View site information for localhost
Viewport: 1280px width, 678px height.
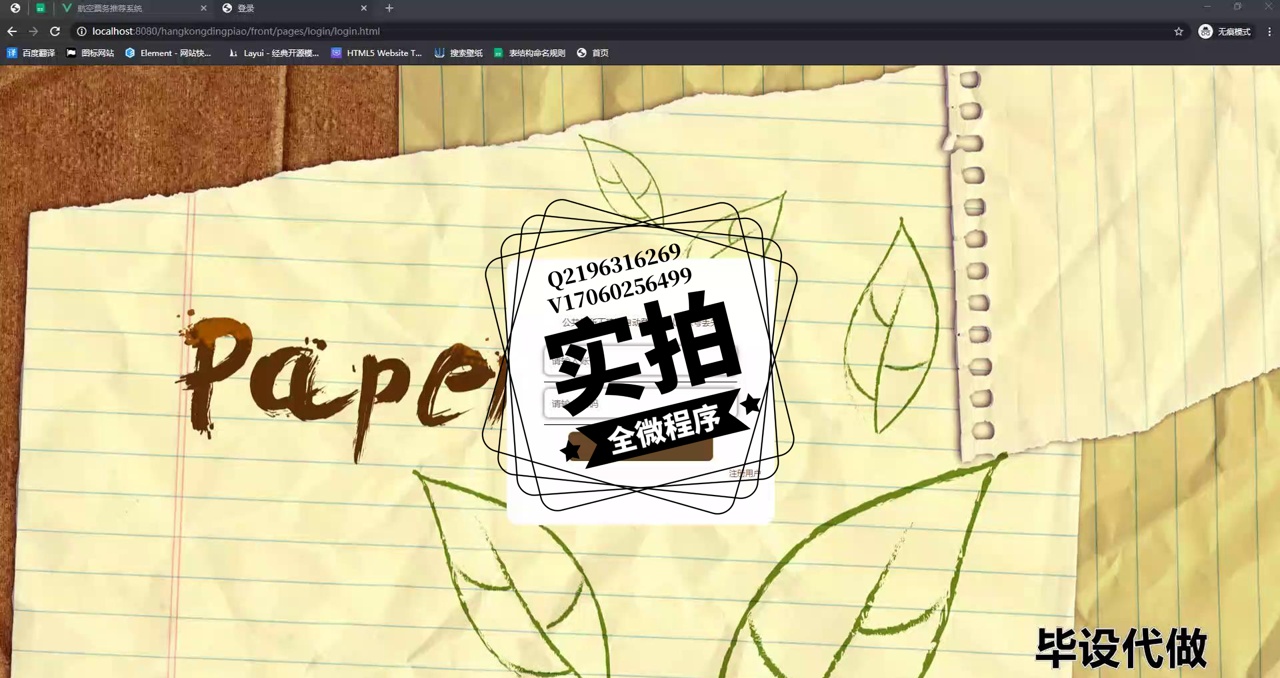click(82, 31)
